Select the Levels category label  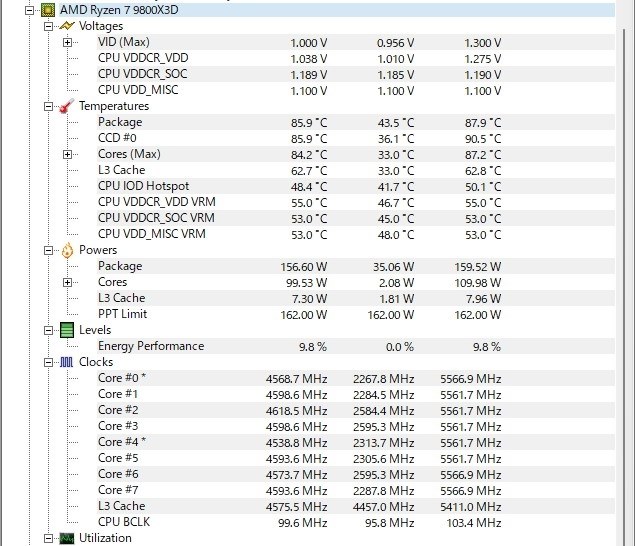(x=95, y=330)
